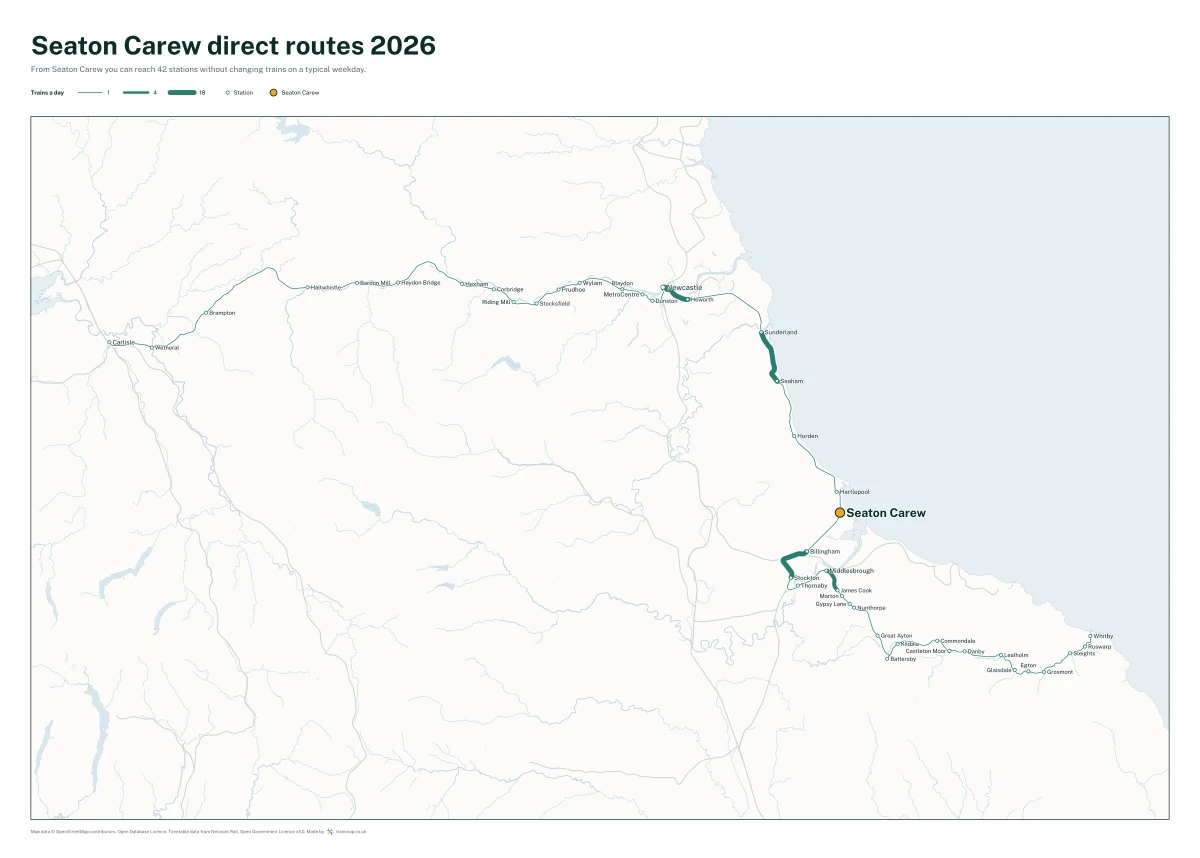Click the Station circle symbol in the legend

[227, 92]
